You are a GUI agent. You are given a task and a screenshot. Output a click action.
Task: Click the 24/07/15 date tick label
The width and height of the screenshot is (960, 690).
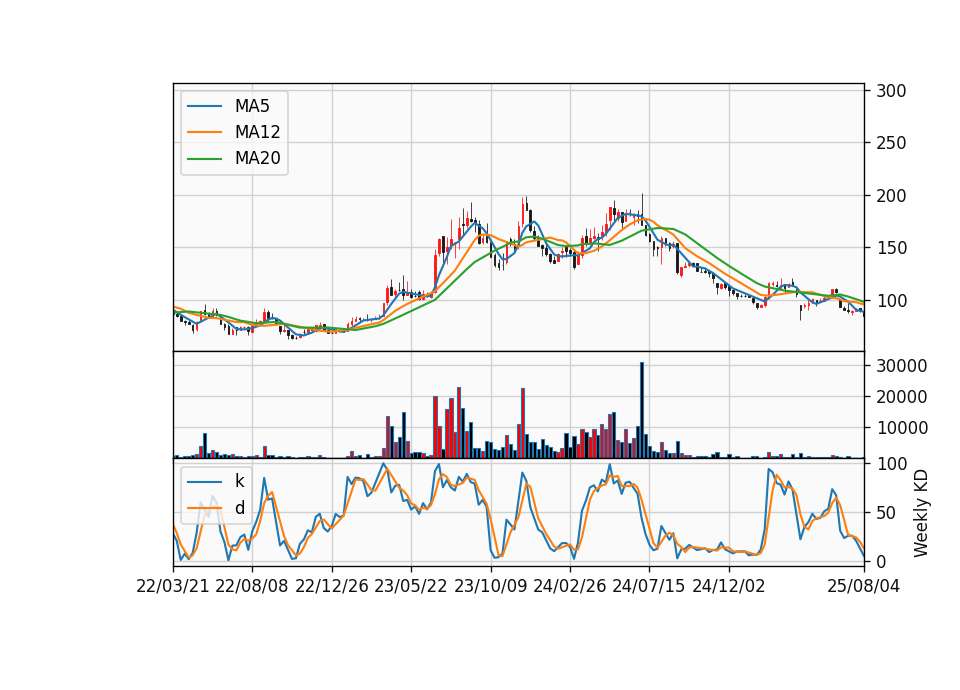click(x=649, y=586)
